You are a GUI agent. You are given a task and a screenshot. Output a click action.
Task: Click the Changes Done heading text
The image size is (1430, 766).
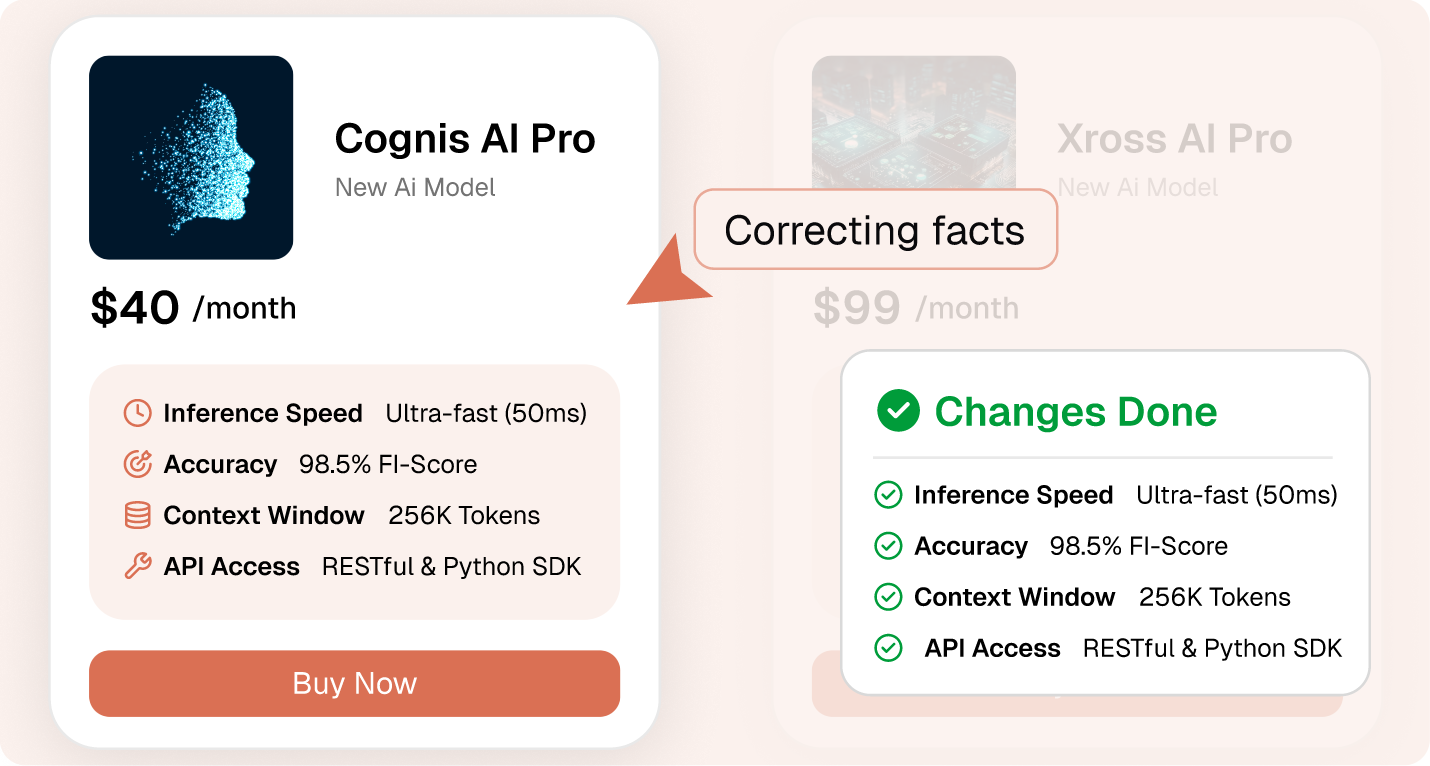point(1075,412)
